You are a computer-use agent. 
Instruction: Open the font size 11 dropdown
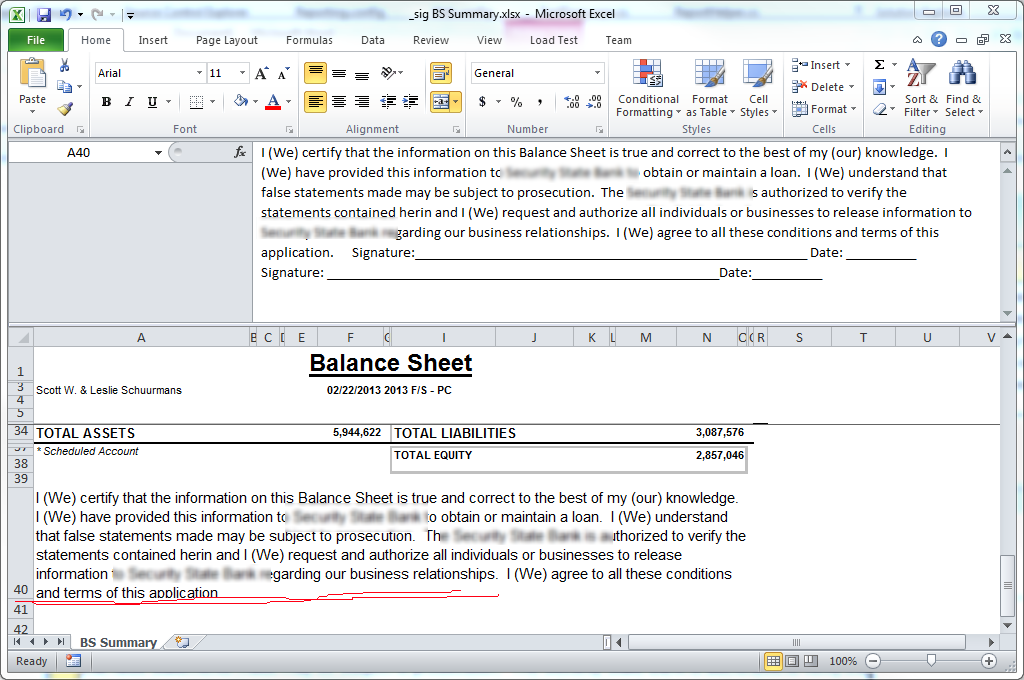(x=242, y=73)
